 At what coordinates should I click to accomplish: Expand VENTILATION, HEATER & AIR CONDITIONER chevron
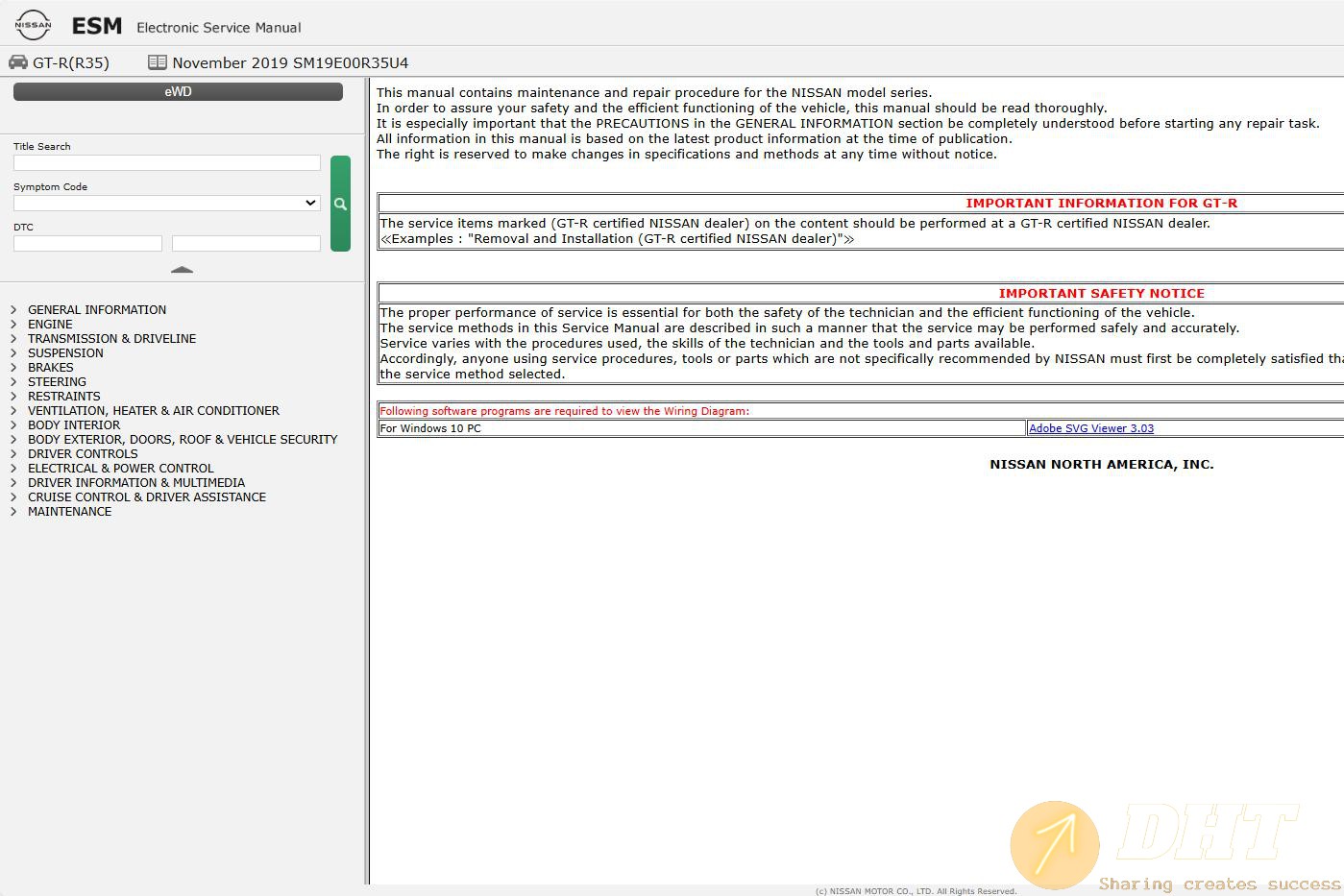tap(13, 411)
